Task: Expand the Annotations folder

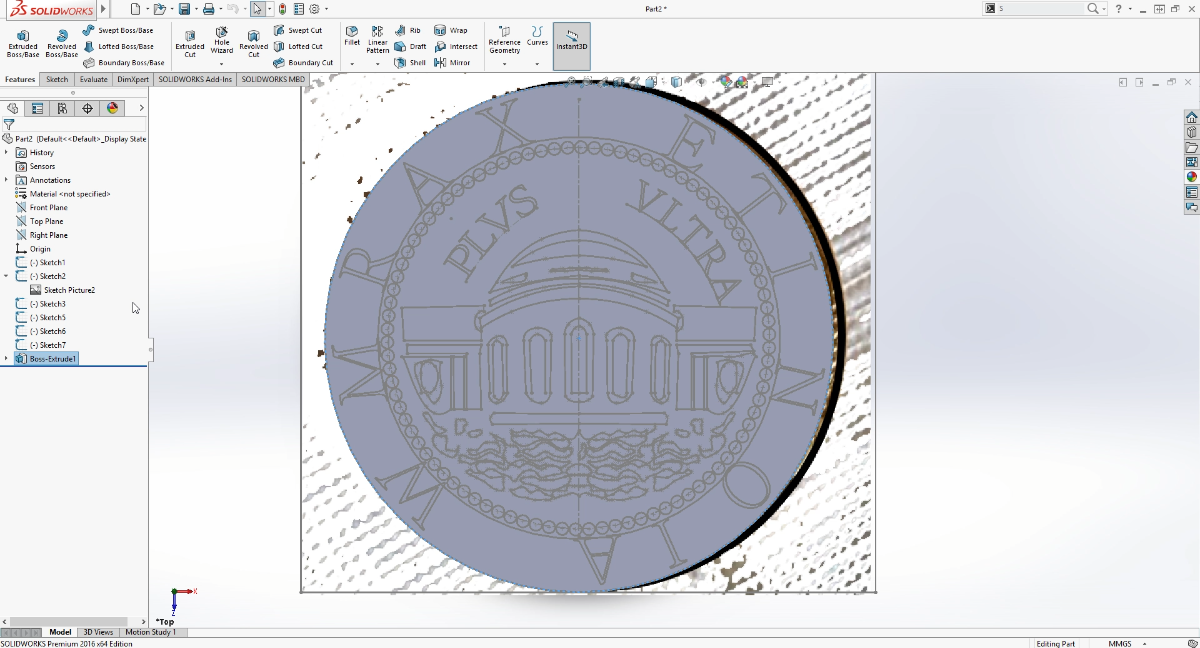Action: (7, 180)
